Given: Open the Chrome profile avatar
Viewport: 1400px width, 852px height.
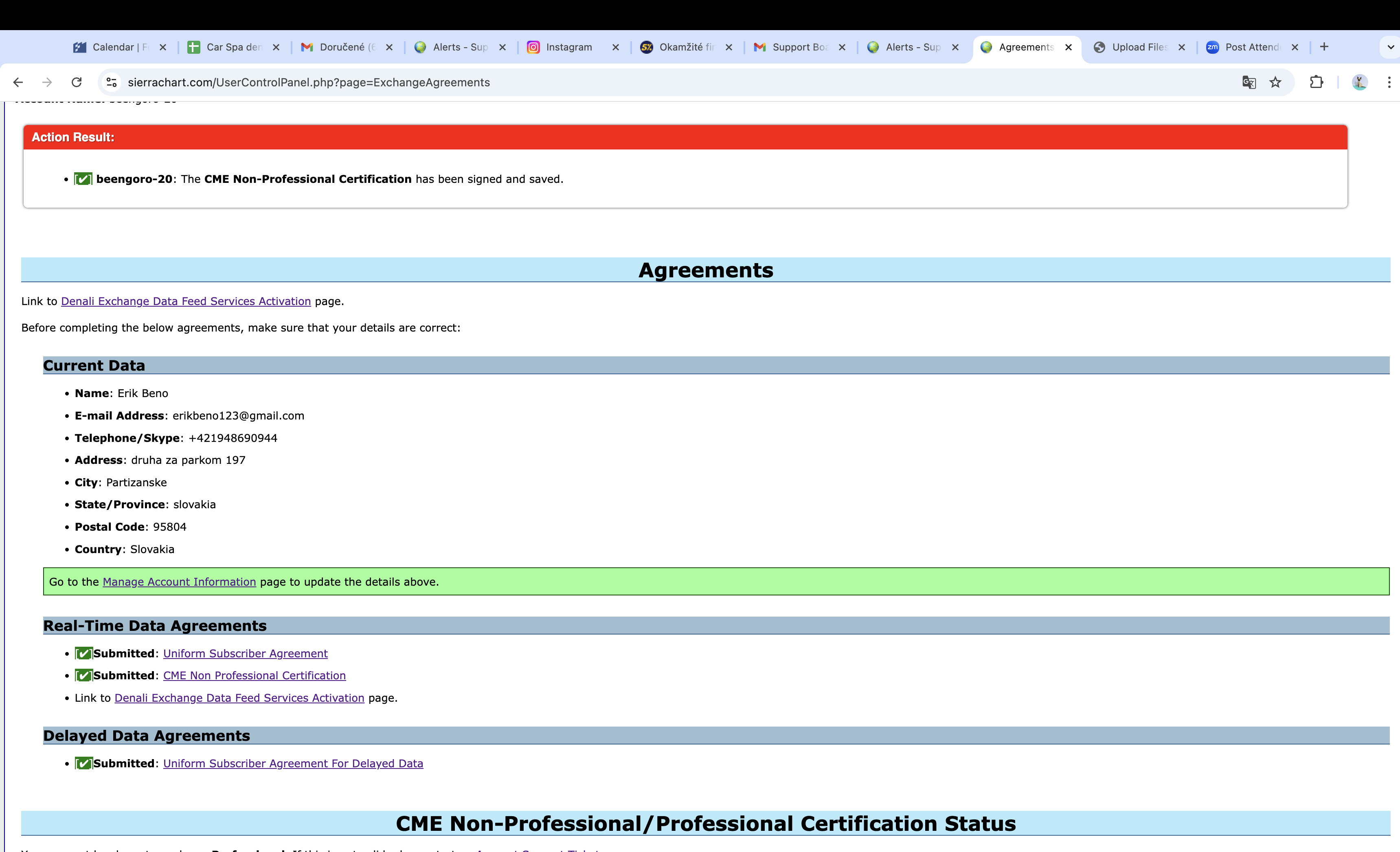Looking at the screenshot, I should coord(1359,82).
